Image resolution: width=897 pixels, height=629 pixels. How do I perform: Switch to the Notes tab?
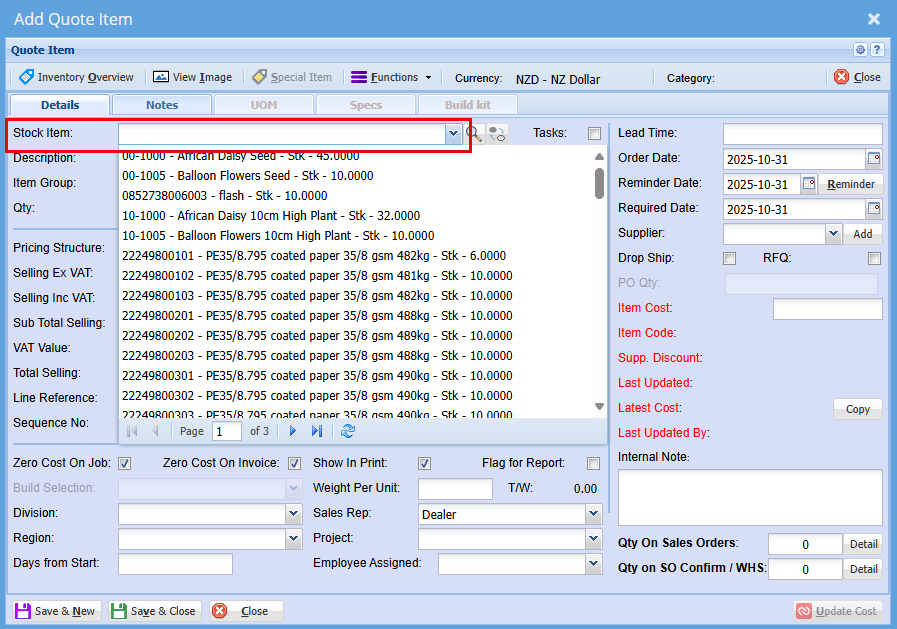(x=162, y=105)
